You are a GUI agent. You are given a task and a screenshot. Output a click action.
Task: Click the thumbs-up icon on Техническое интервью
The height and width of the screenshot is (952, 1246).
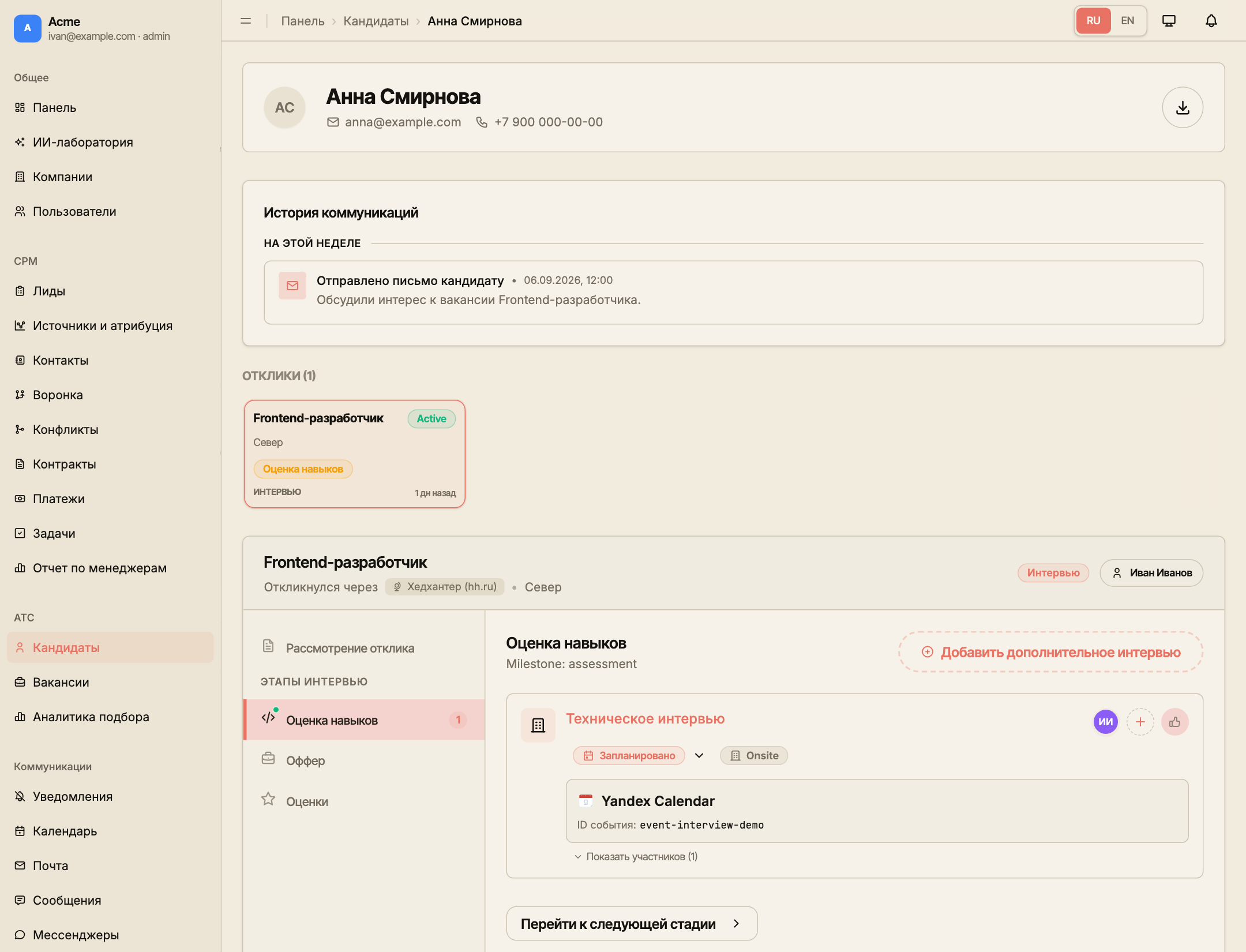tap(1174, 722)
